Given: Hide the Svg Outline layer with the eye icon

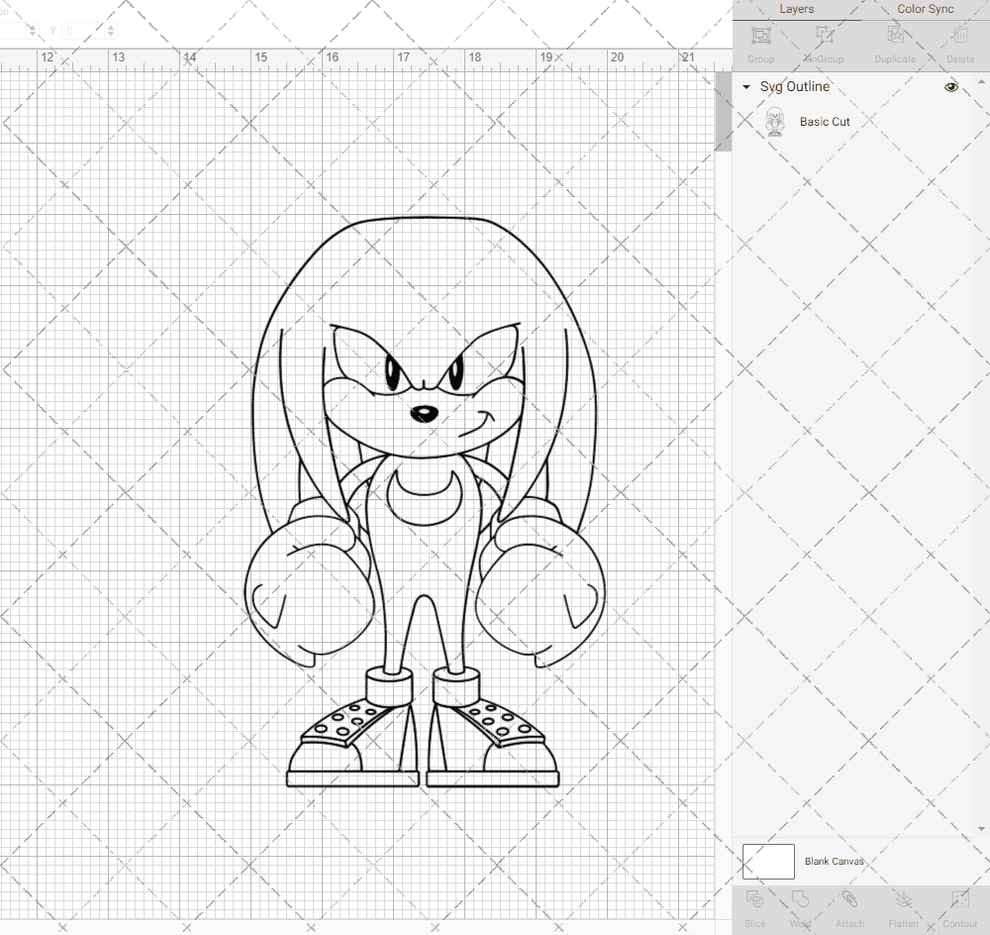Looking at the screenshot, I should pos(951,87).
